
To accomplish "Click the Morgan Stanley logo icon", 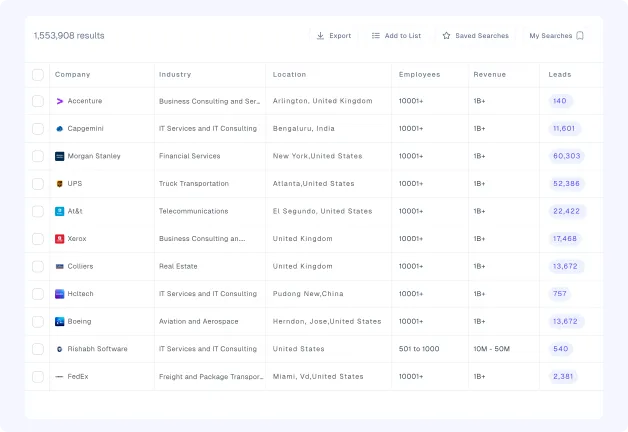I will click(60, 156).
